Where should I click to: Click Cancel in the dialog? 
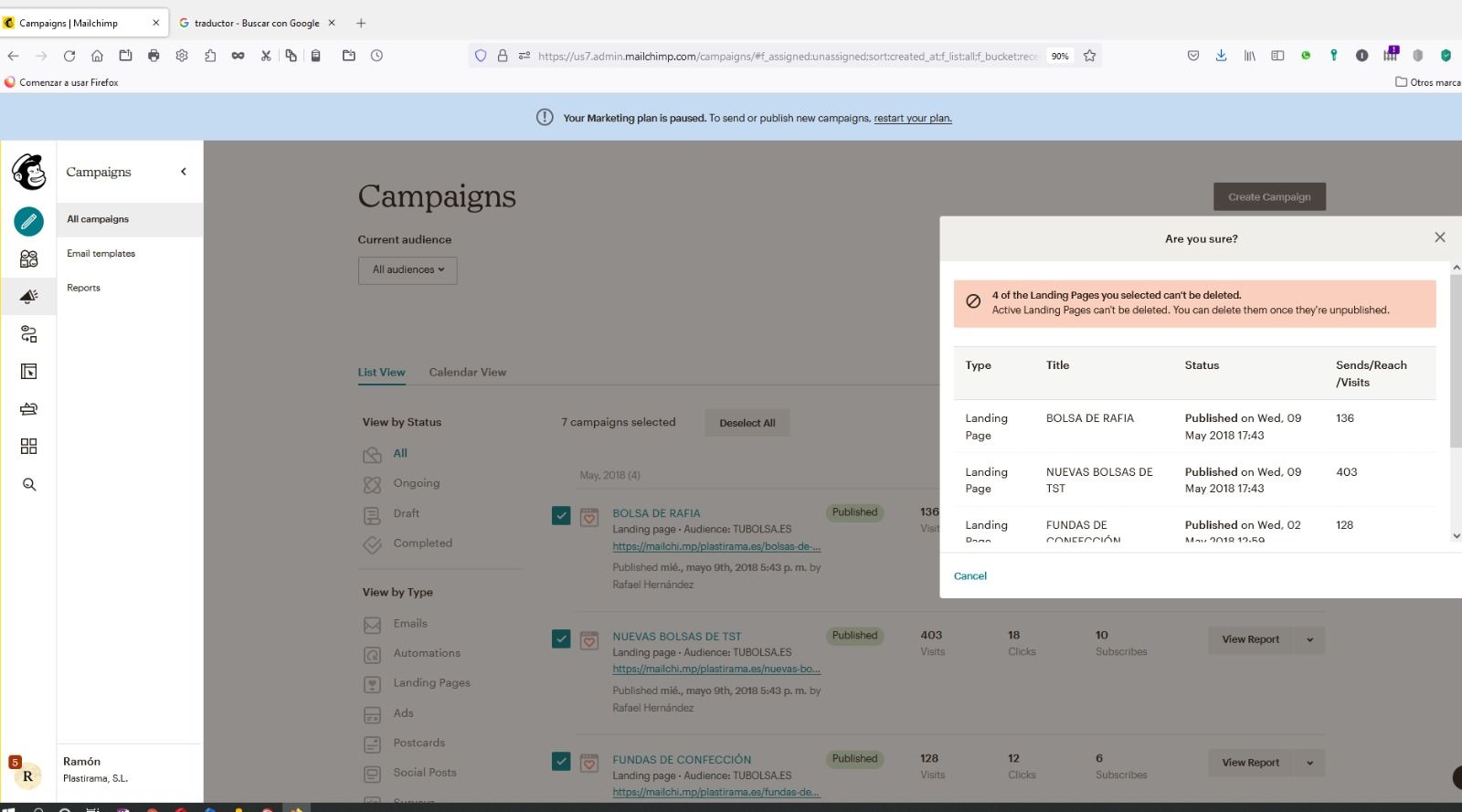970,575
